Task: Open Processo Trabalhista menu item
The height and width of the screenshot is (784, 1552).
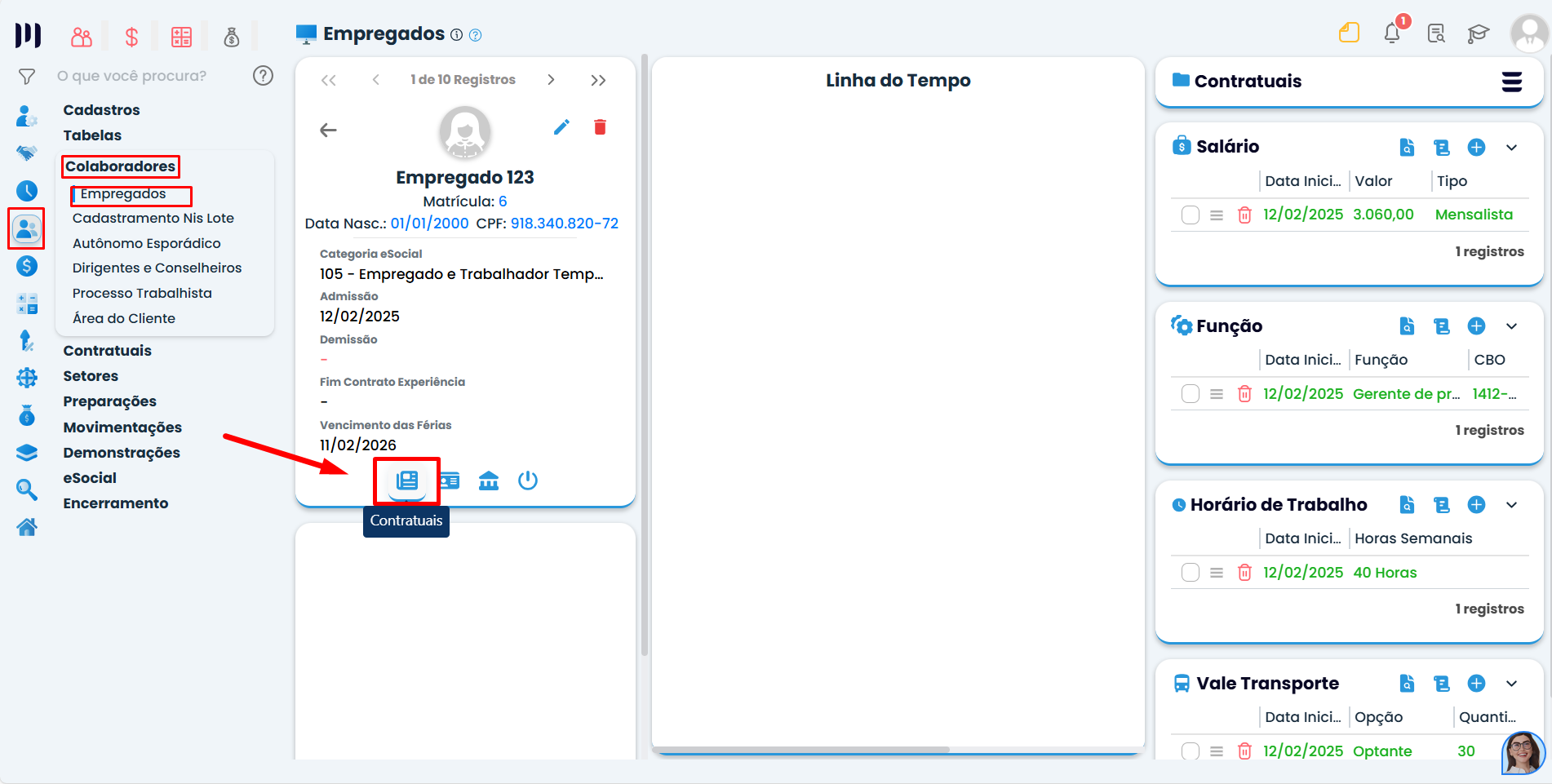Action: [x=142, y=294]
